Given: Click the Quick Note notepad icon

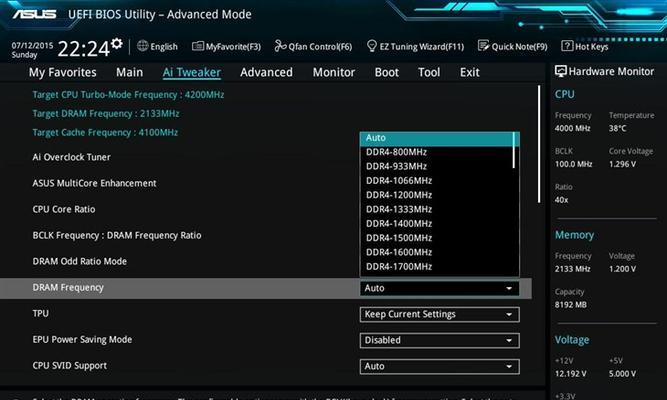Looking at the screenshot, I should pos(484,46).
